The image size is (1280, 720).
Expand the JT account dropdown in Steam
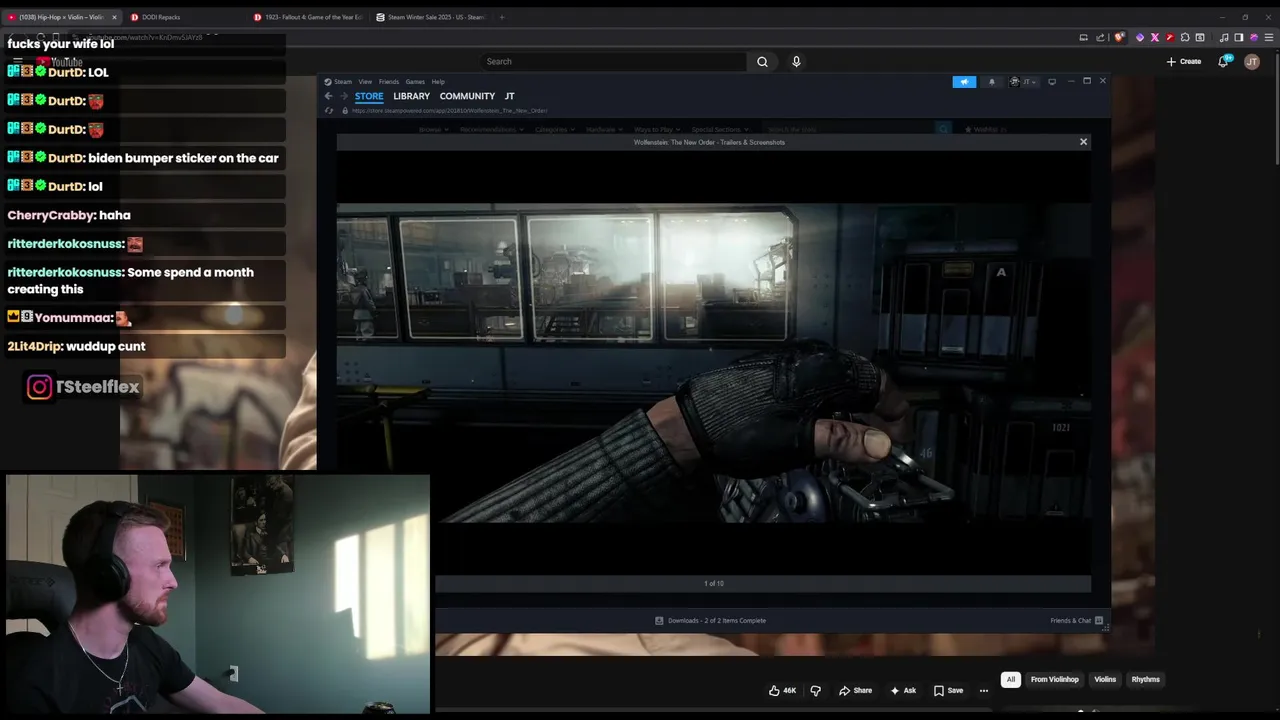coord(1024,82)
